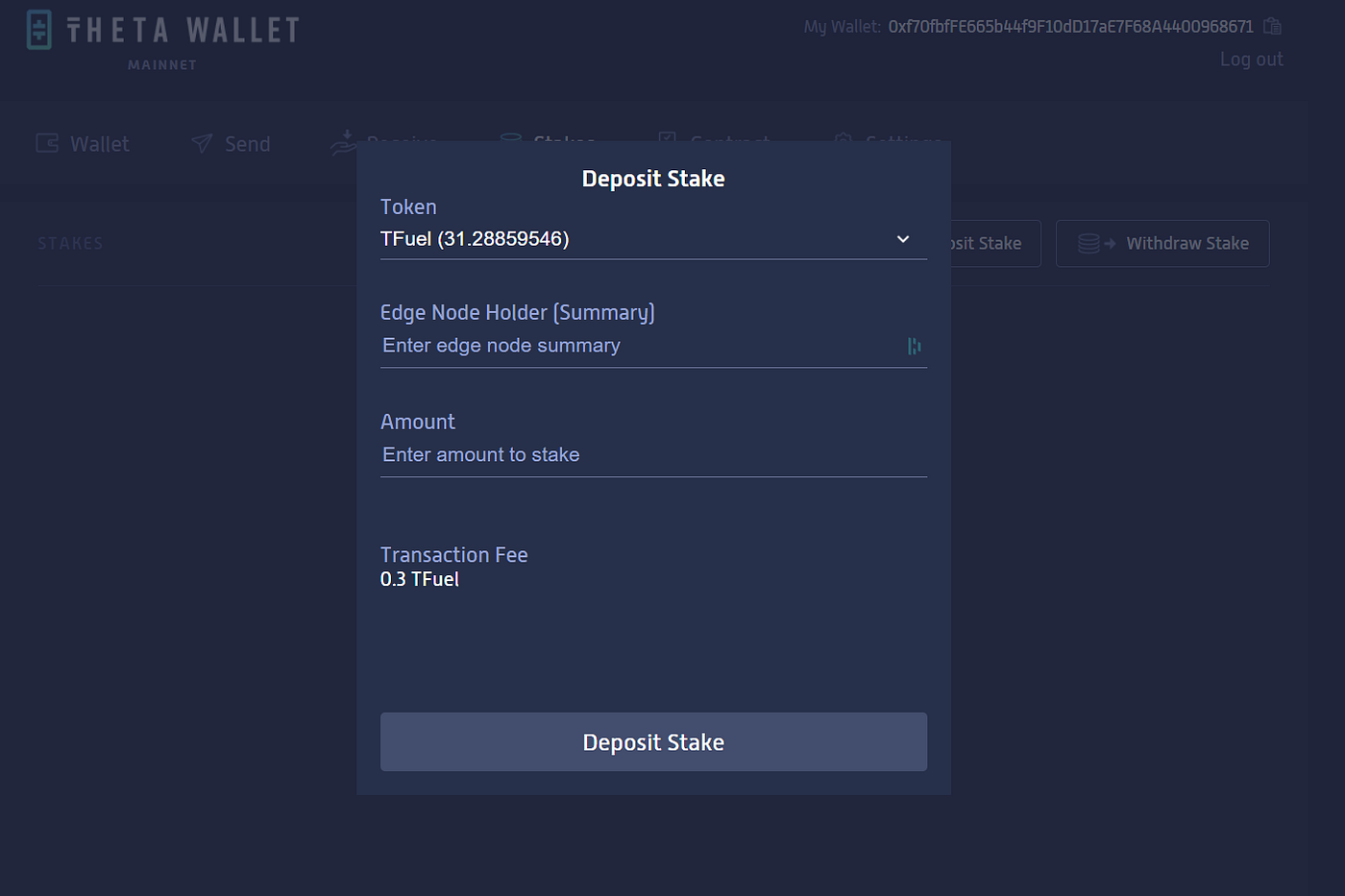
Task: Click the partially hidden Deposit Stake button behind dialog
Action: tap(996, 243)
